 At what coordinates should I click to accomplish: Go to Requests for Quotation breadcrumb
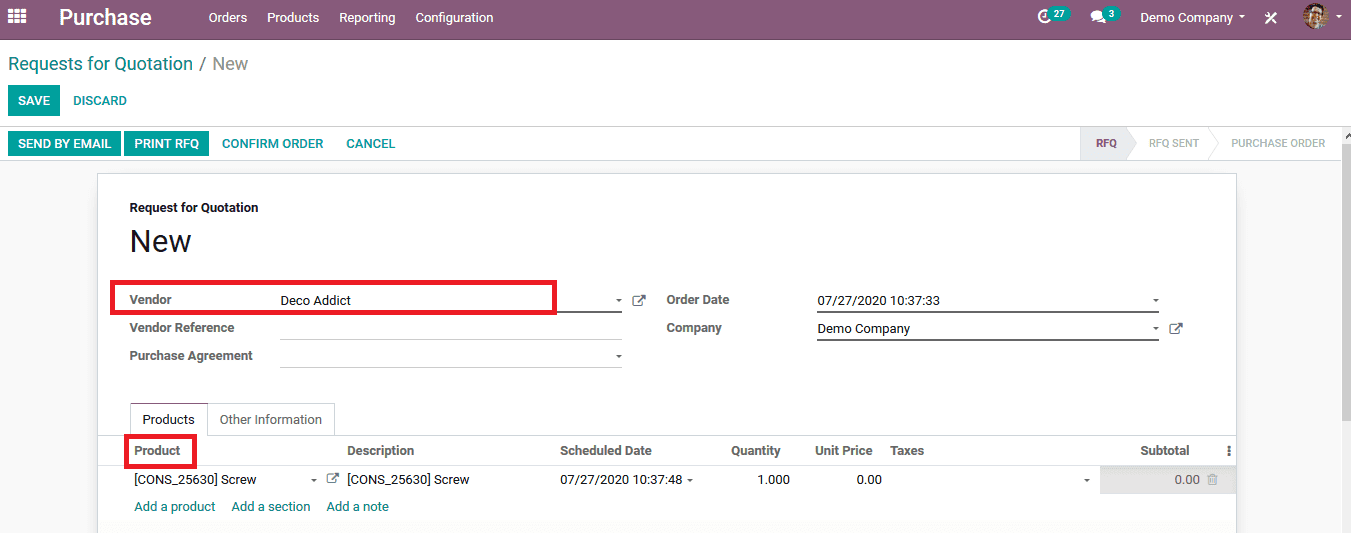100,64
